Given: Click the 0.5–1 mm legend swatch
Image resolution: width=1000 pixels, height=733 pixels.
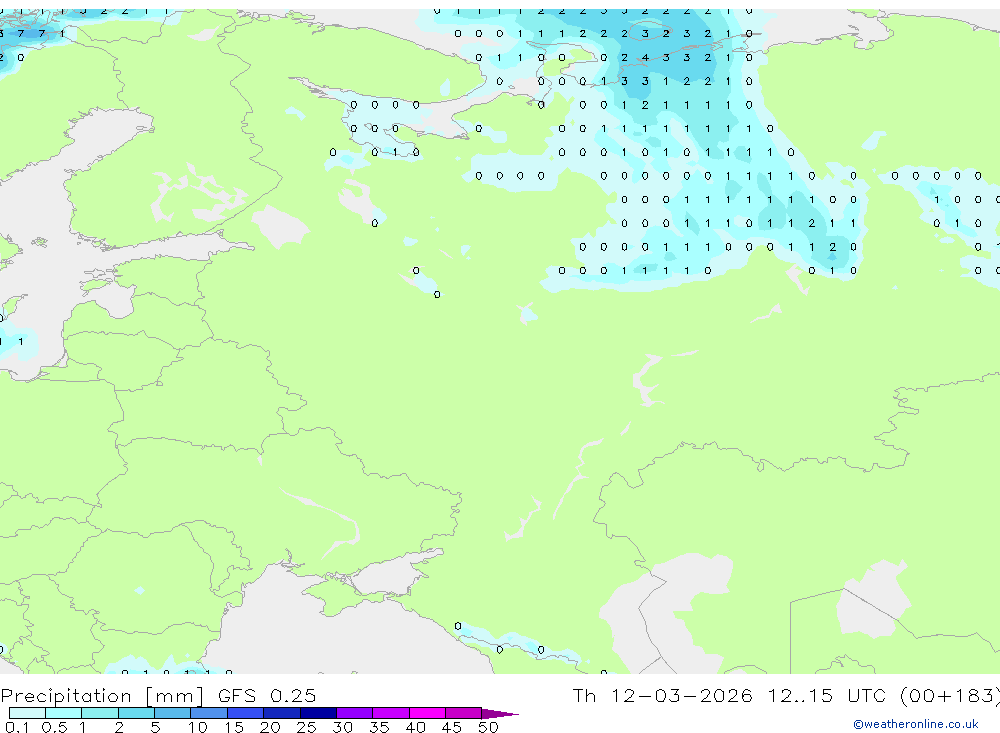Looking at the screenshot, I should pyautogui.click(x=64, y=713).
